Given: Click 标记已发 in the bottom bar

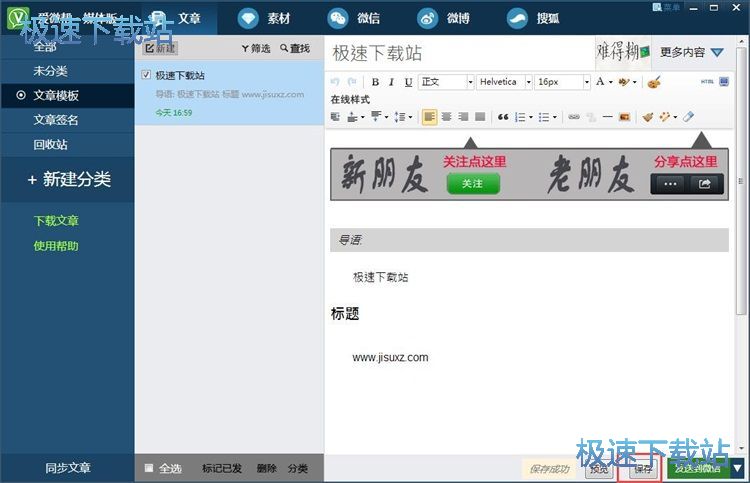Looking at the screenshot, I should tap(221, 468).
